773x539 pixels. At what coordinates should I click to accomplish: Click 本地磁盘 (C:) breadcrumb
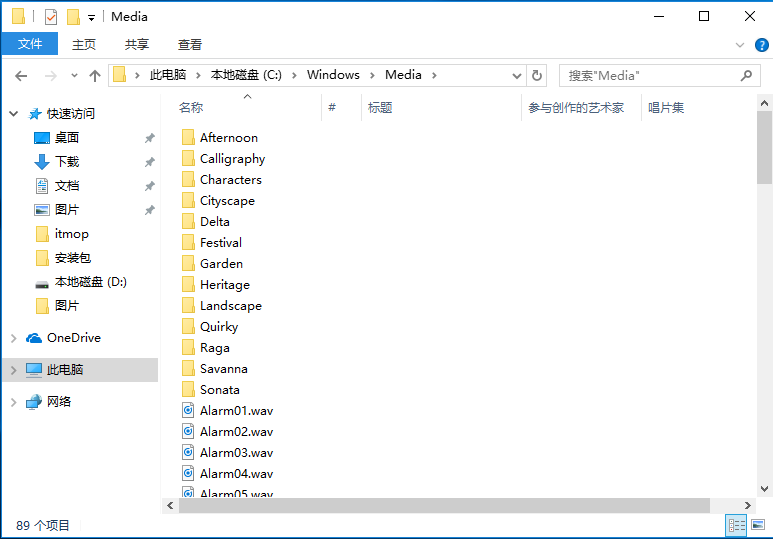(x=246, y=75)
